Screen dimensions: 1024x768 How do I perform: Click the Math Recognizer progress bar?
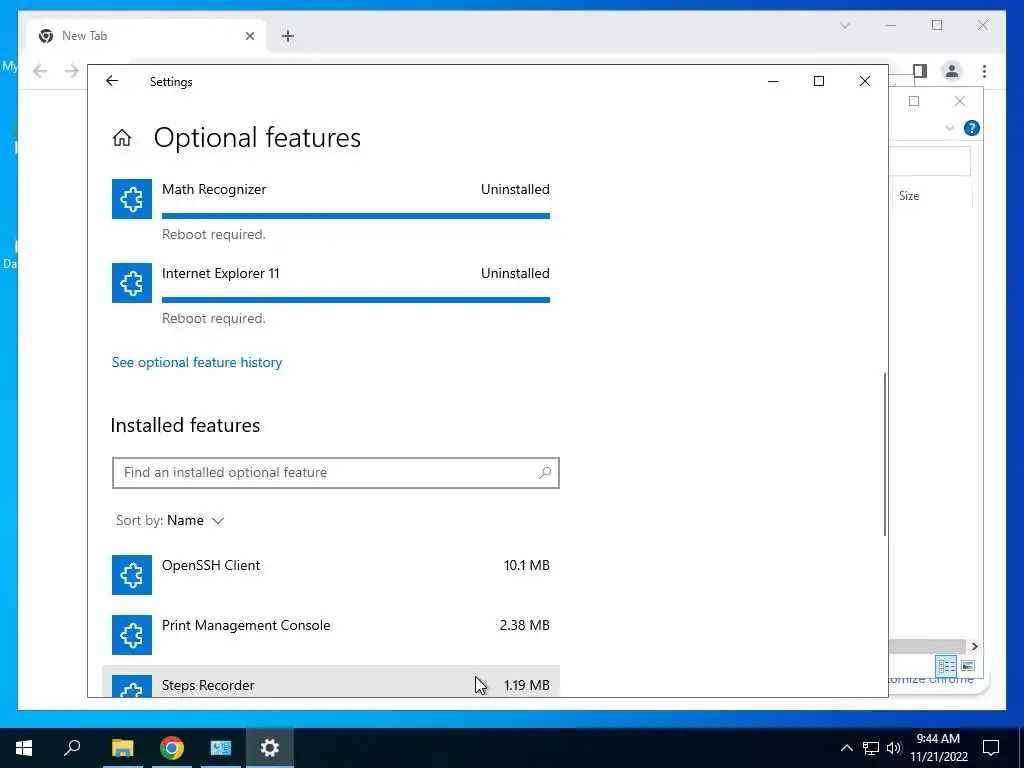coord(356,216)
